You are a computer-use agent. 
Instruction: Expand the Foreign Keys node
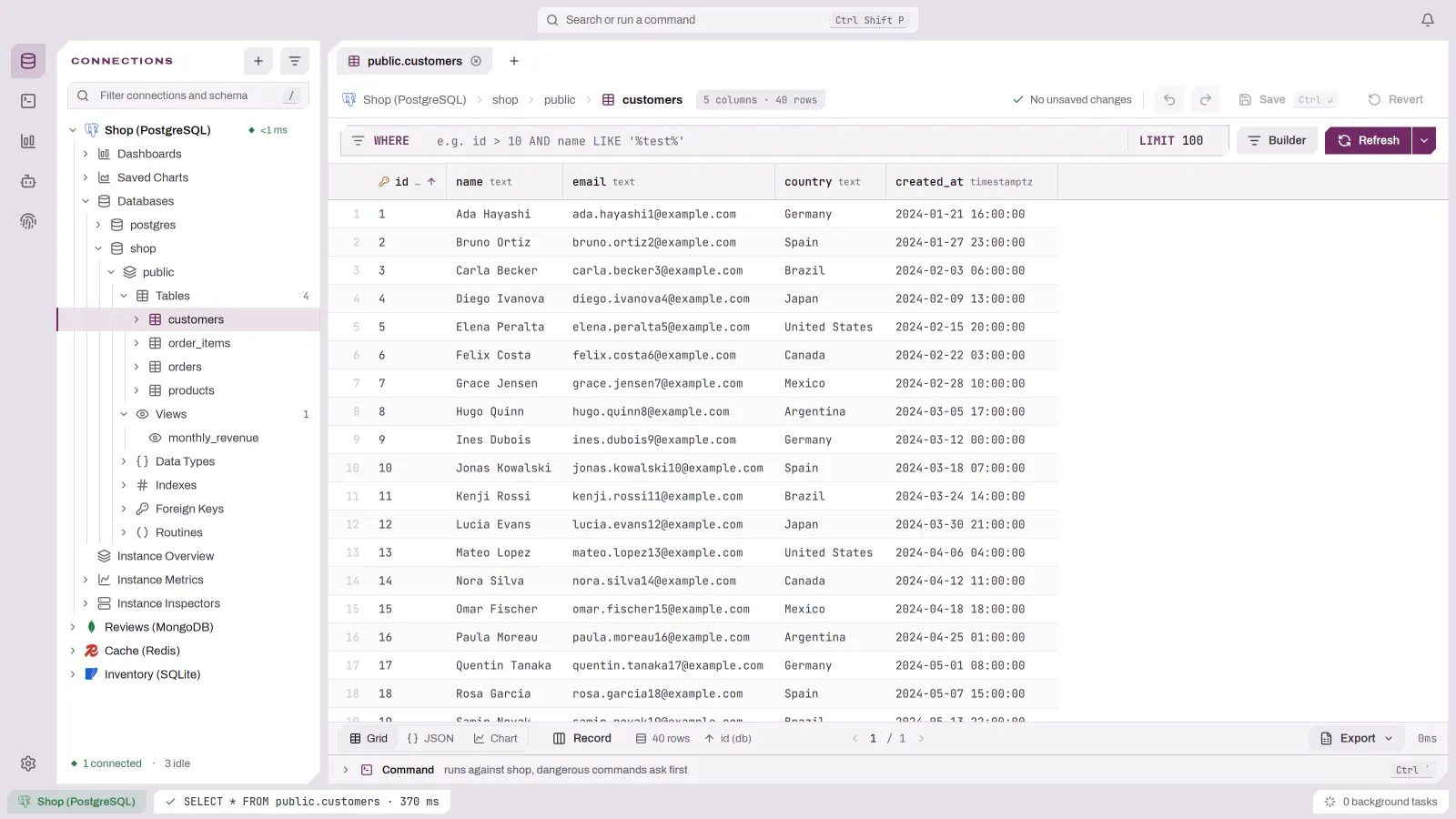click(124, 509)
